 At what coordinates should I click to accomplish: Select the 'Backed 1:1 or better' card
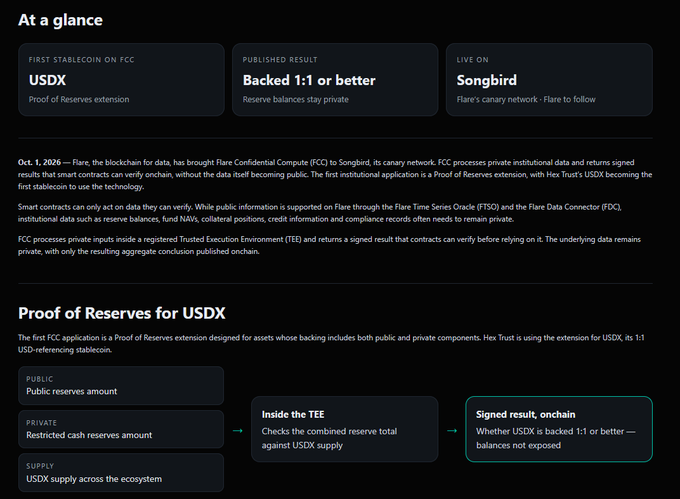(x=335, y=79)
